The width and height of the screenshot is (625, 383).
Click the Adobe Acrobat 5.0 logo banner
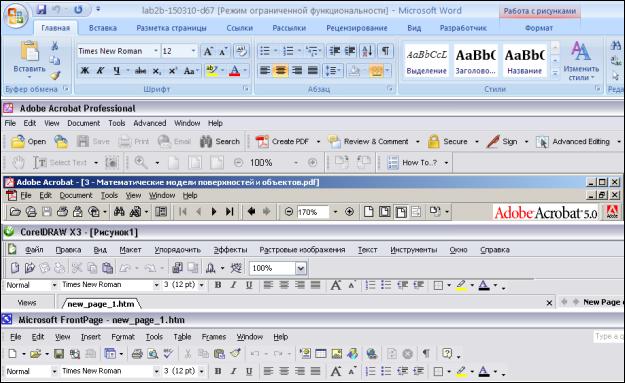(545, 212)
